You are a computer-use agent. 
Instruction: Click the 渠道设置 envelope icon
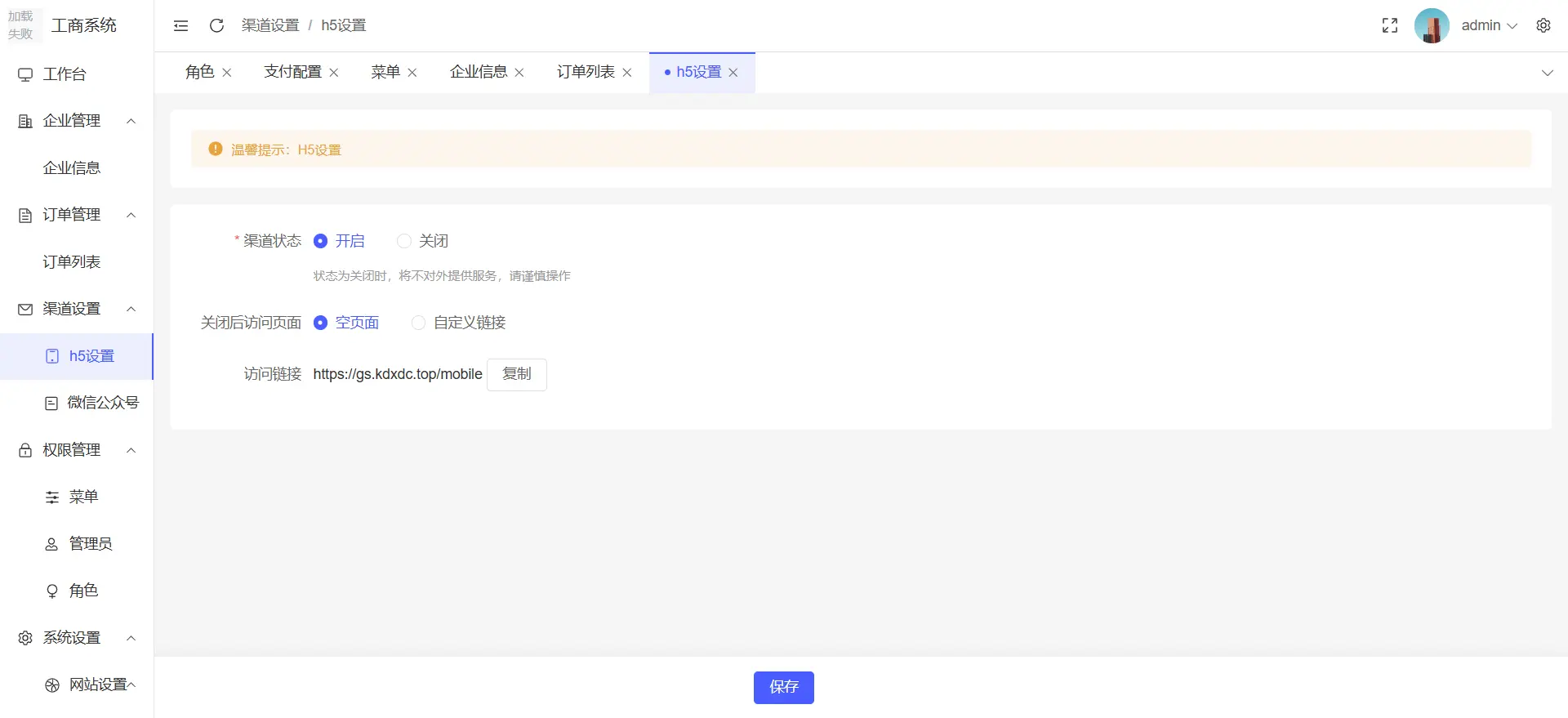25,309
